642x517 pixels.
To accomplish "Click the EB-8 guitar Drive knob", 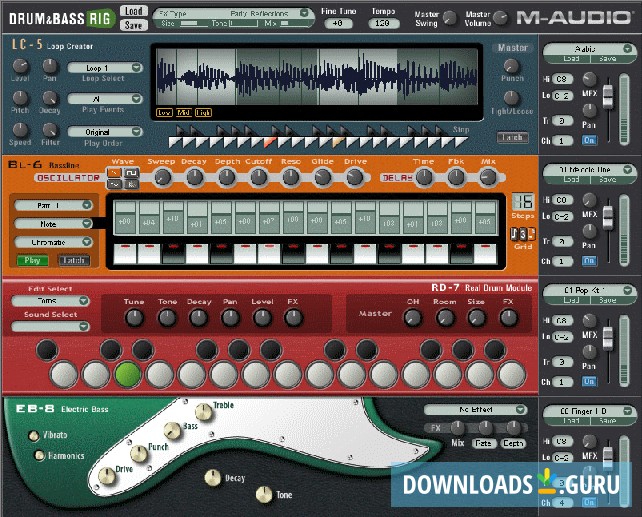I will [107, 476].
